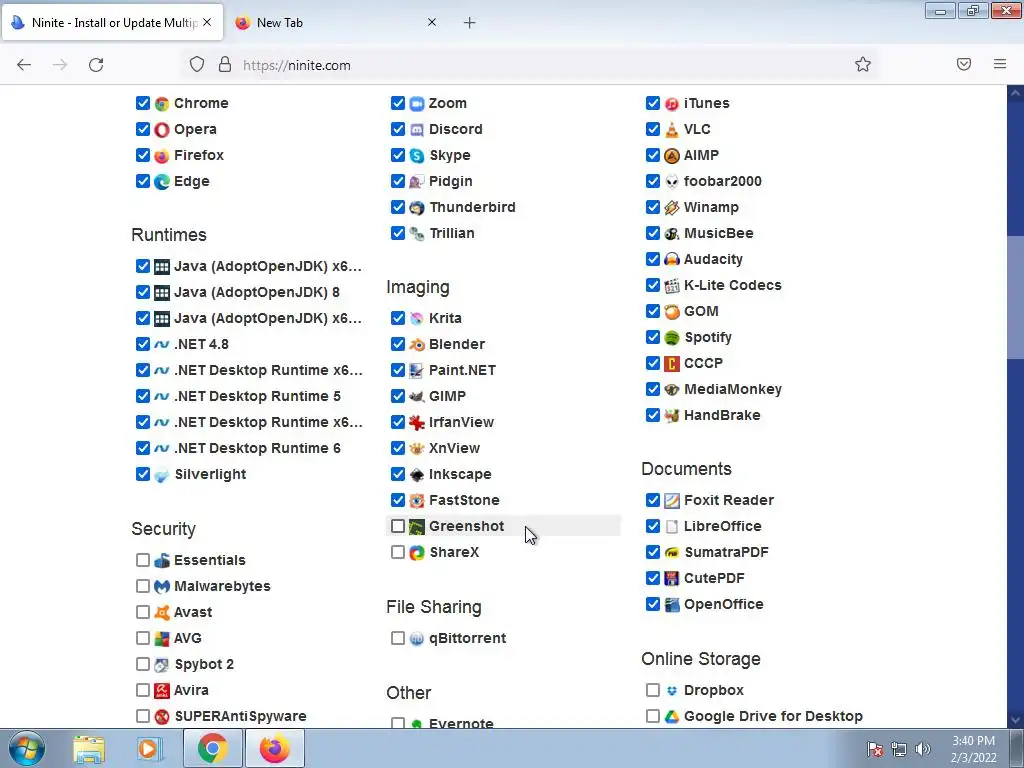Bookmark this page with star
The height and width of the screenshot is (768, 1024).
[863, 64]
